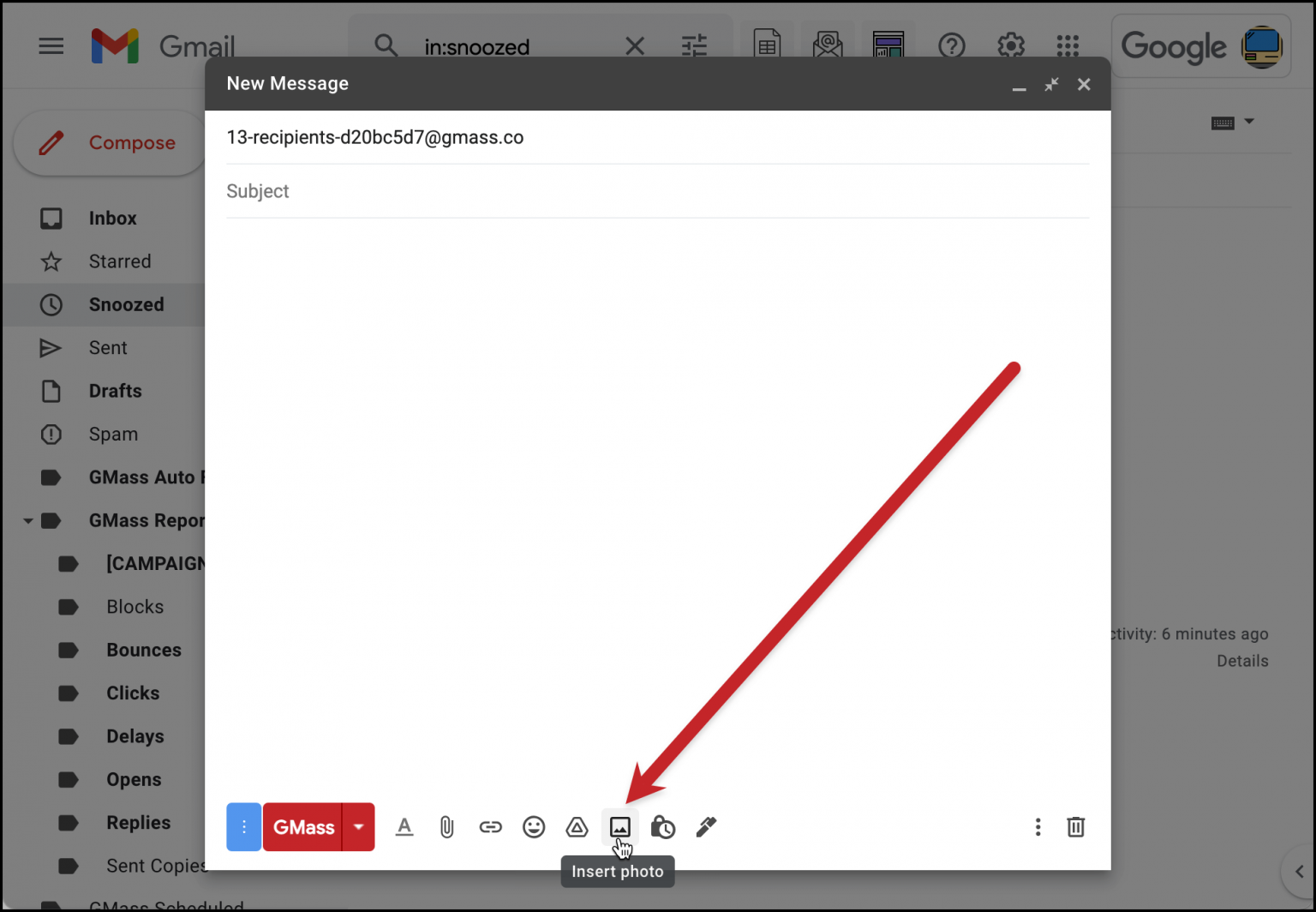The width and height of the screenshot is (1316, 912).
Task: Open the attach files paperclip icon
Action: click(447, 827)
